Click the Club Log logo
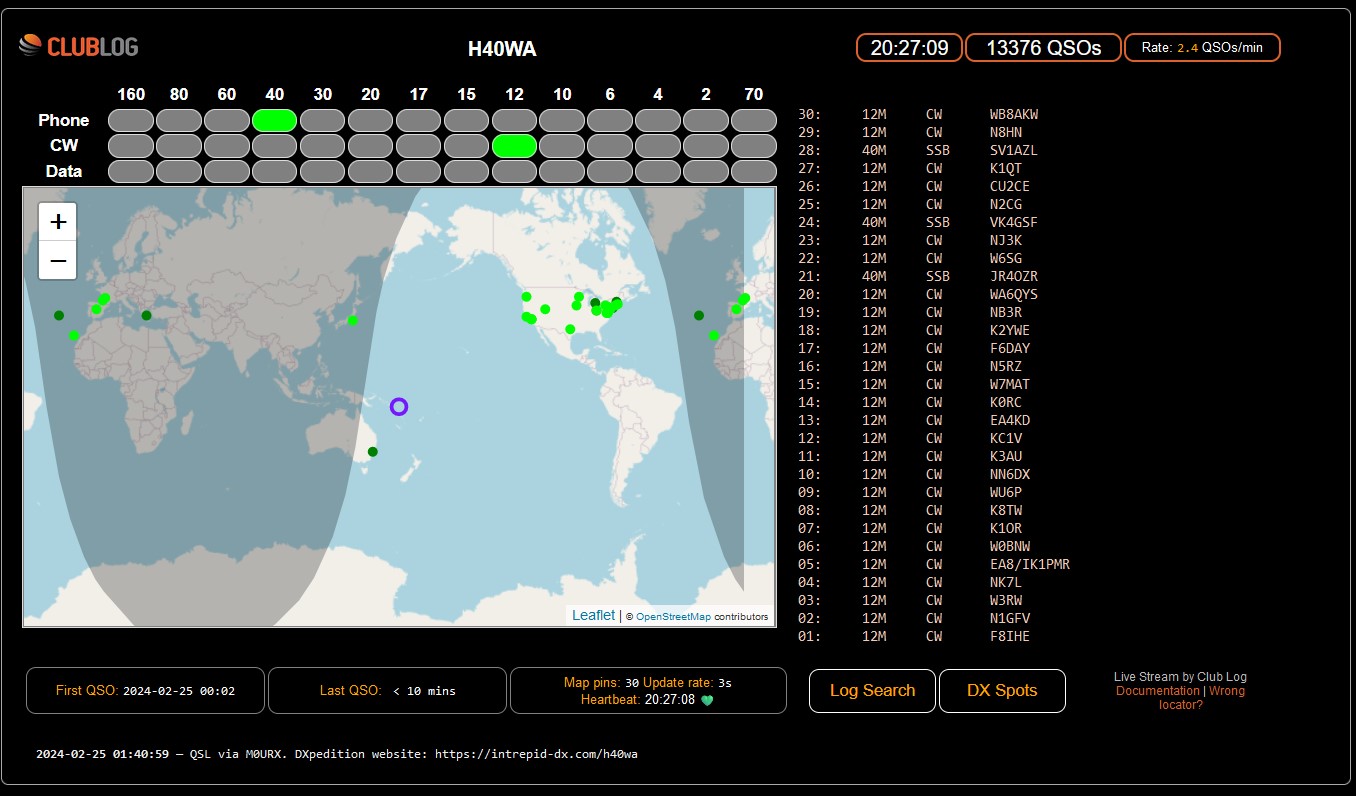This screenshot has width=1356, height=796. click(78, 46)
